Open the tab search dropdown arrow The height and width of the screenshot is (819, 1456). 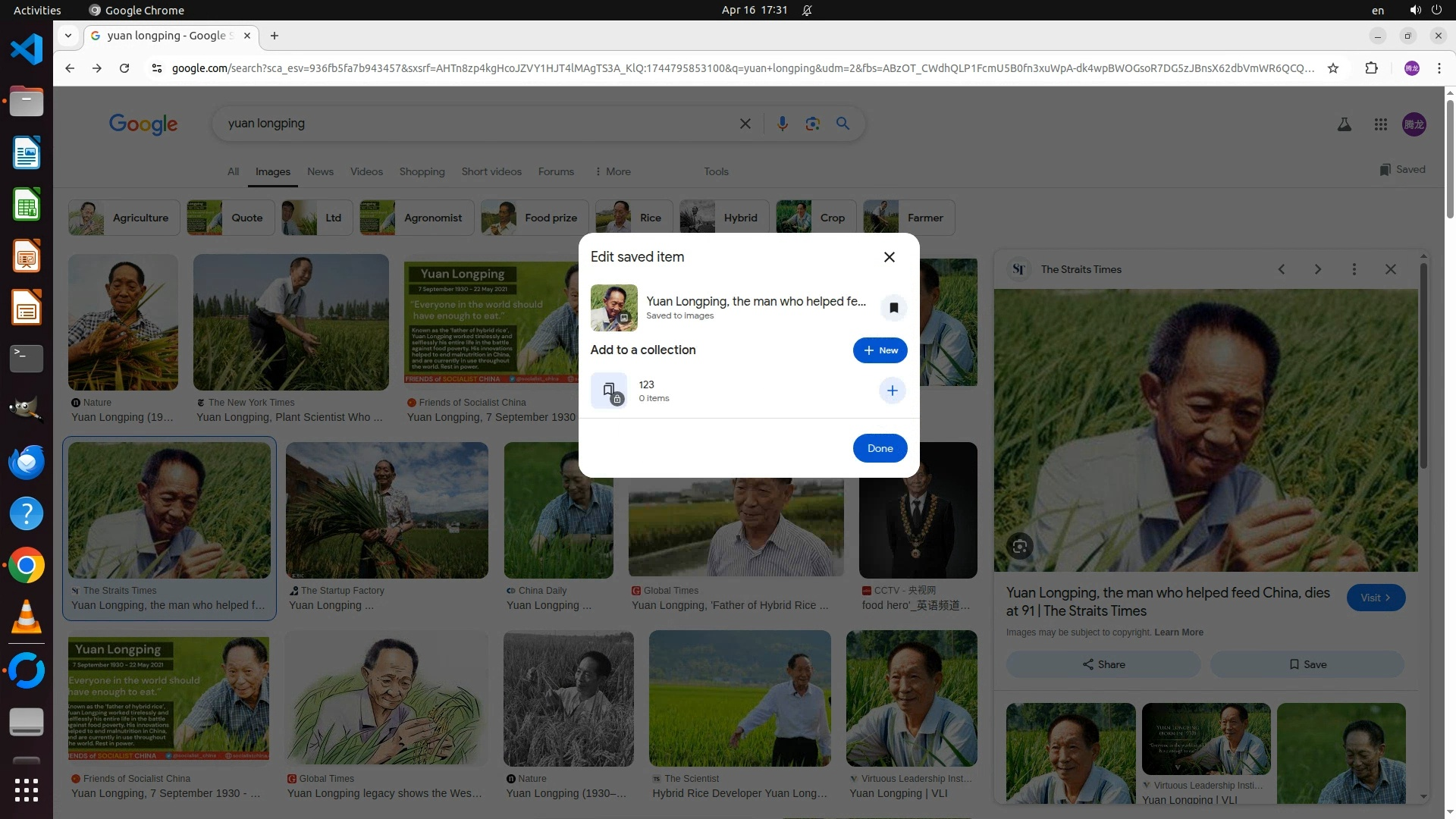[x=68, y=36]
